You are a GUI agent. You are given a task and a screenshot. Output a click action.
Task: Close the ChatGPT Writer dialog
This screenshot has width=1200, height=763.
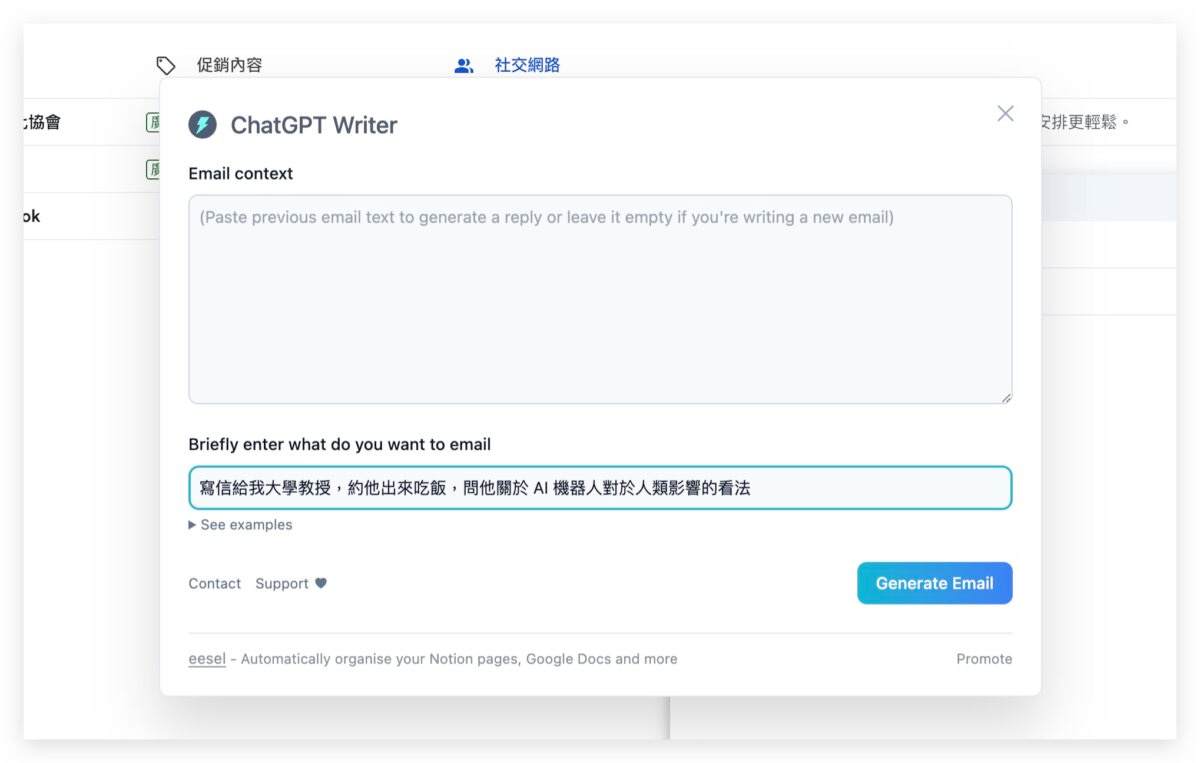pyautogui.click(x=1006, y=113)
